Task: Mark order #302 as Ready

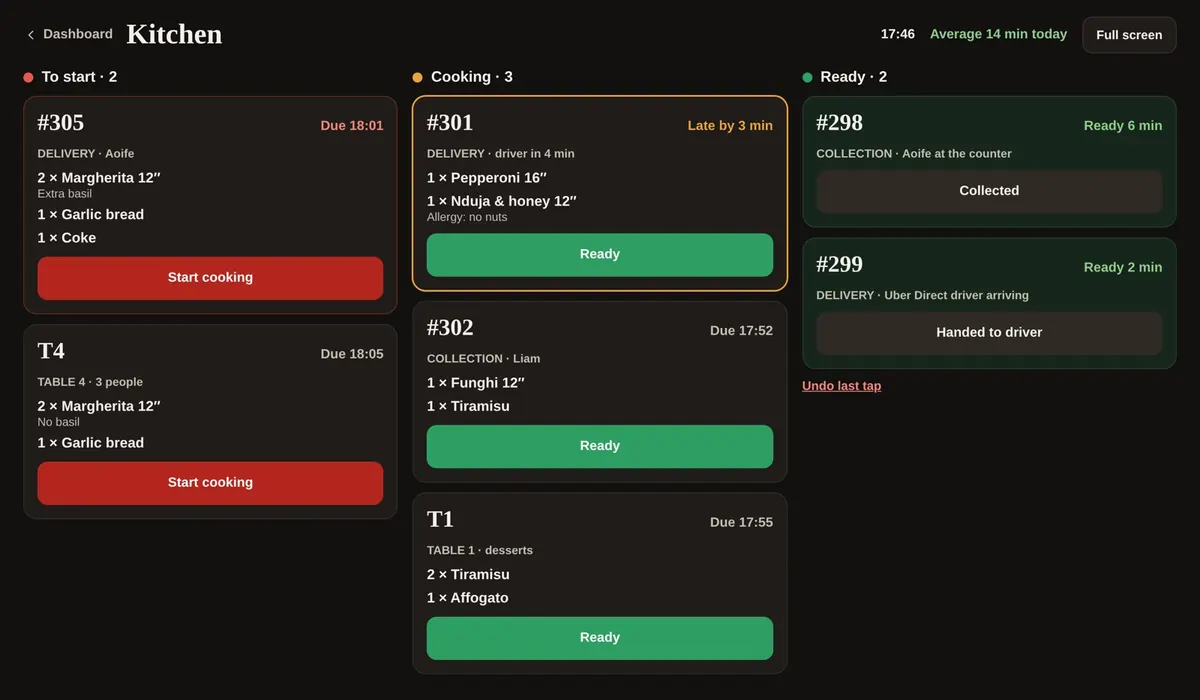Action: point(600,446)
